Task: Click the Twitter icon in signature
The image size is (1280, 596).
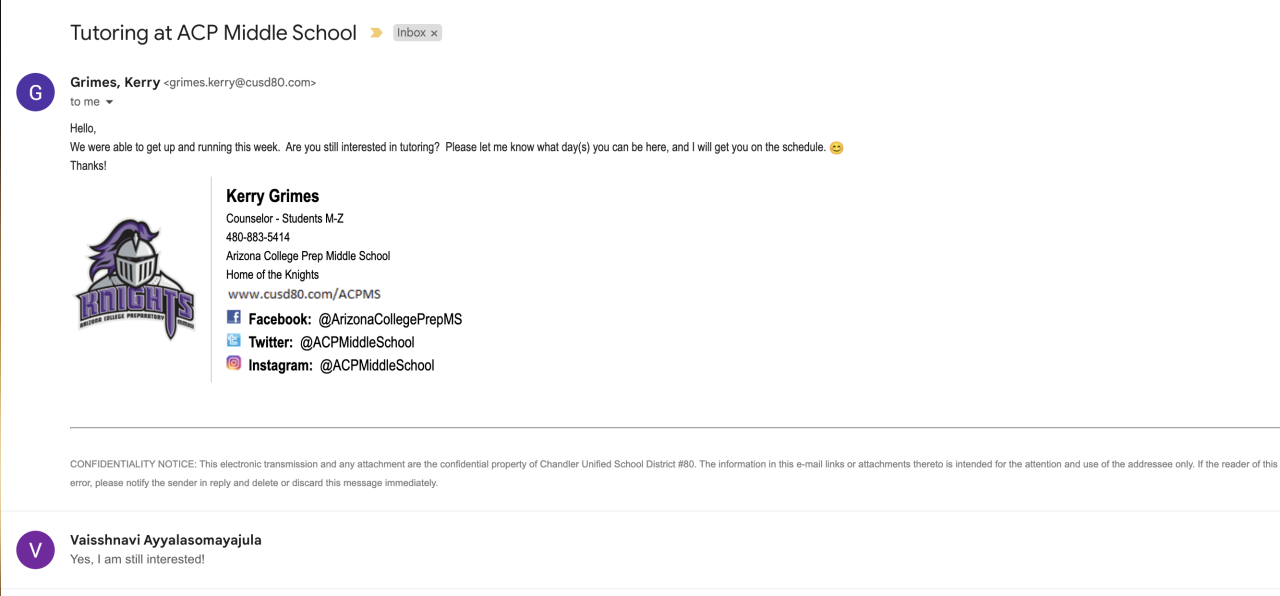Action: (x=234, y=340)
